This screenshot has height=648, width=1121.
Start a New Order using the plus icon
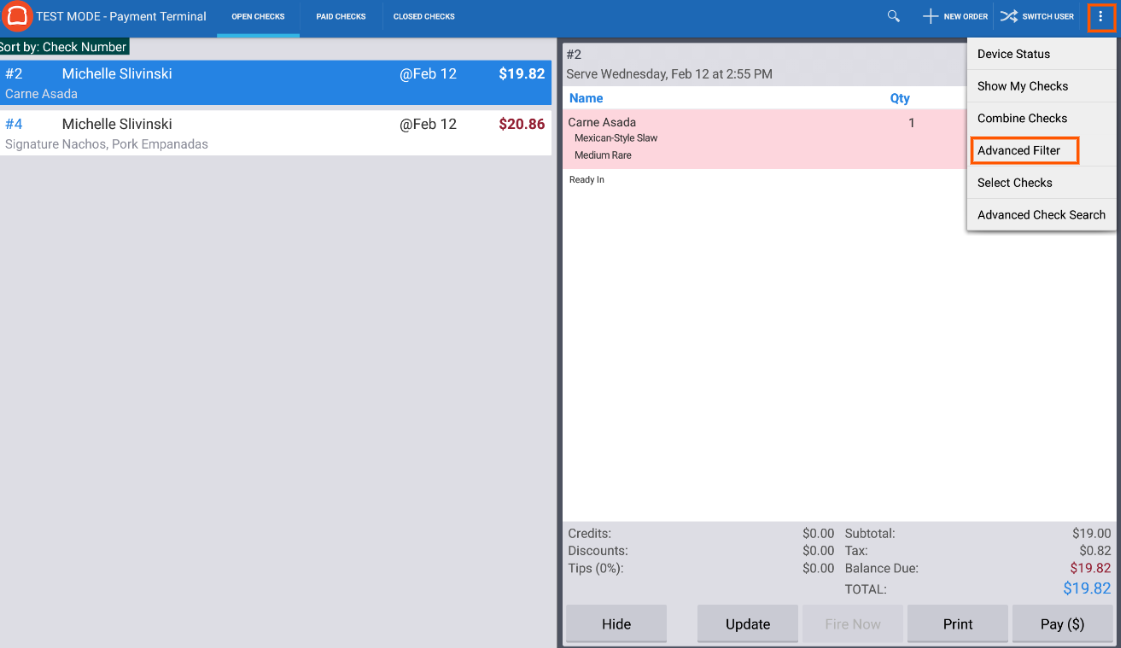954,16
